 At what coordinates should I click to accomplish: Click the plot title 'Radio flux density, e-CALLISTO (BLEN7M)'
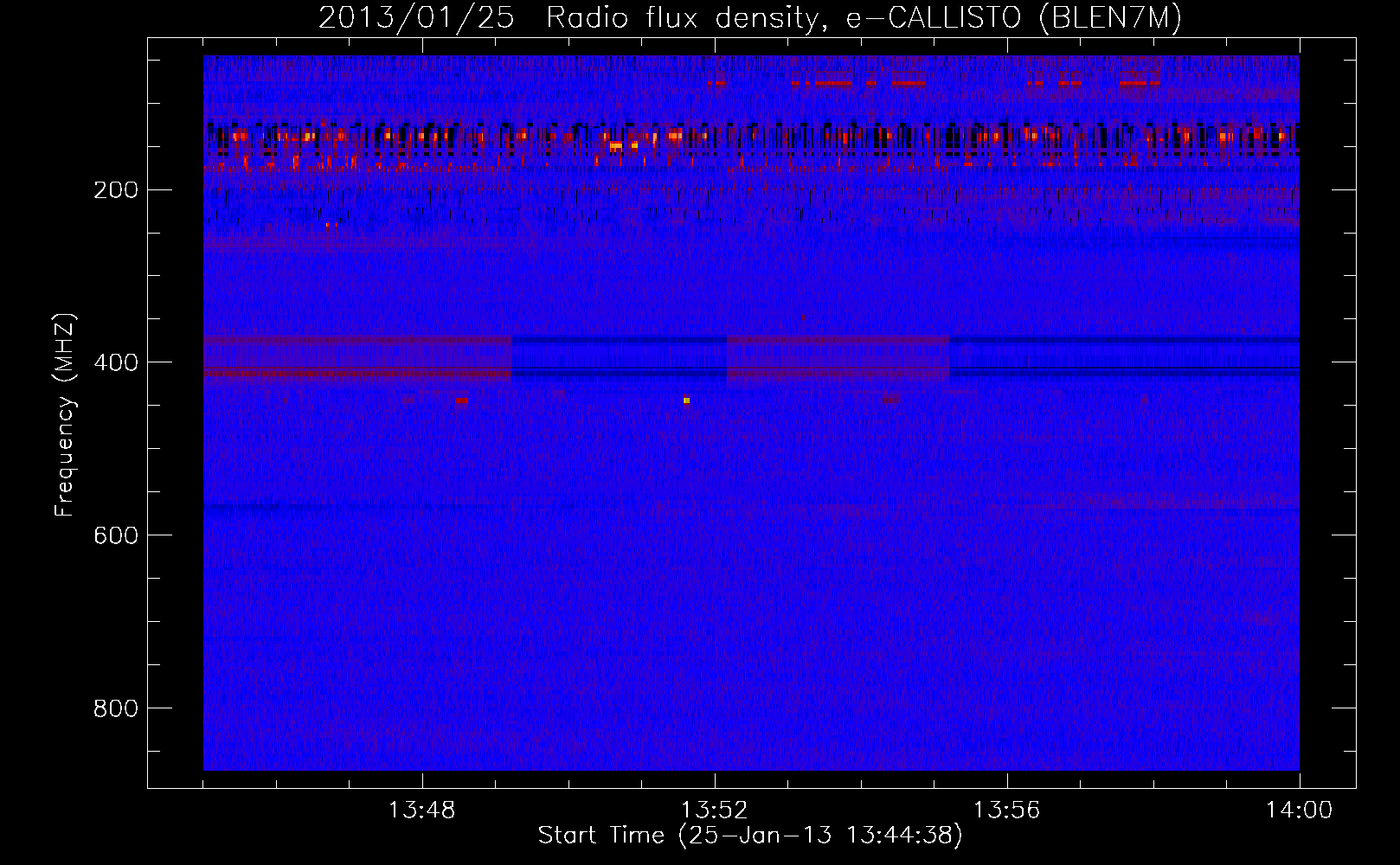(x=864, y=18)
